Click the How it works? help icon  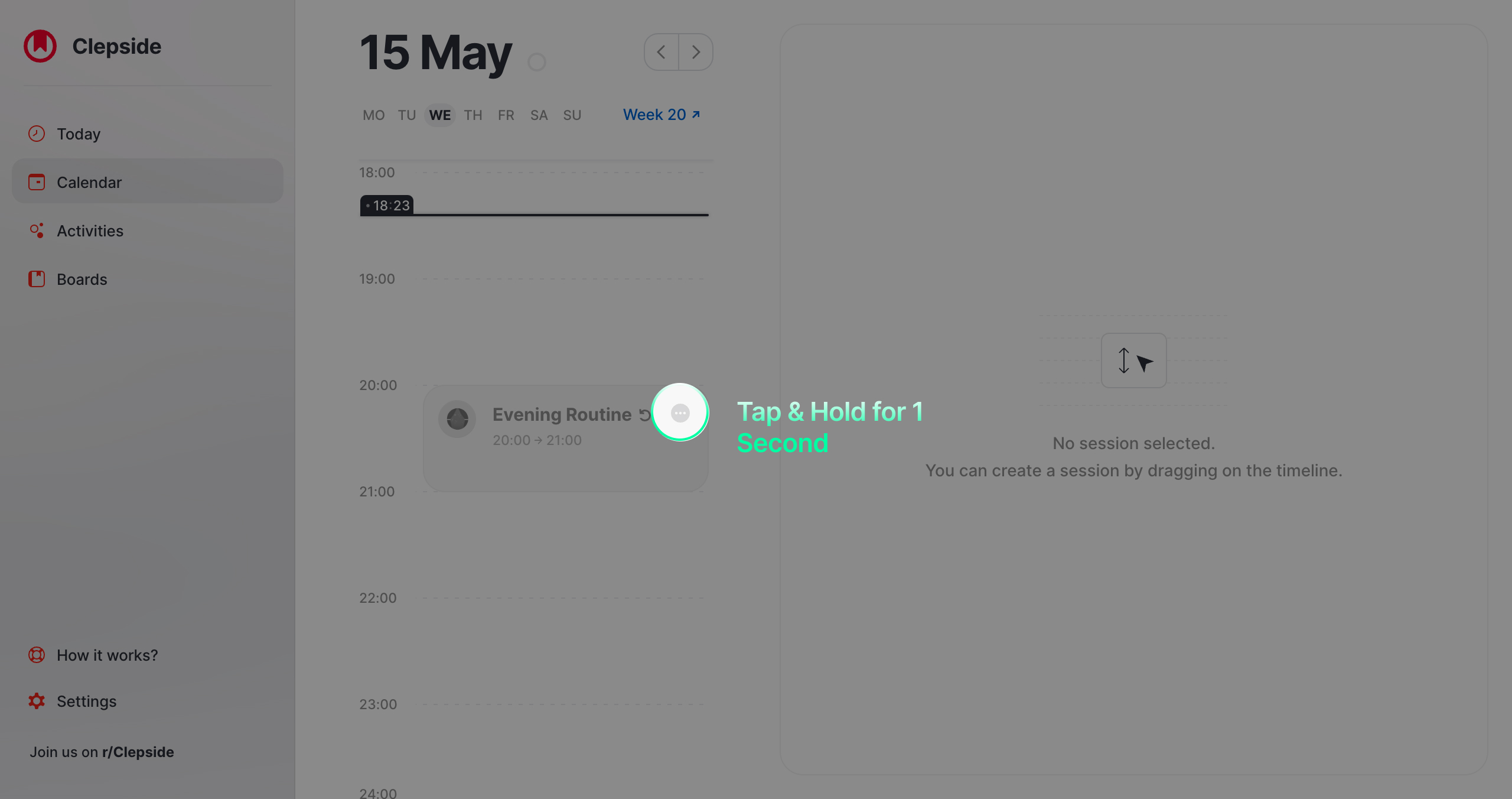(x=38, y=655)
